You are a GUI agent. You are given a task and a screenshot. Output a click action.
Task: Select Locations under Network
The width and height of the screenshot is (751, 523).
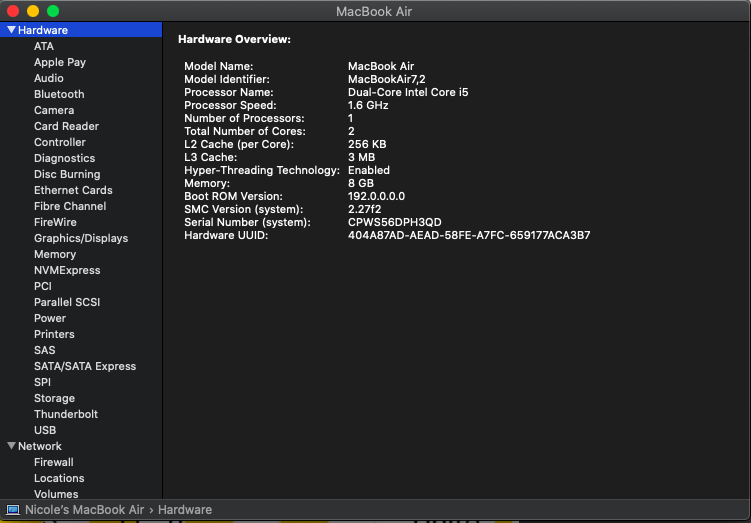point(59,478)
